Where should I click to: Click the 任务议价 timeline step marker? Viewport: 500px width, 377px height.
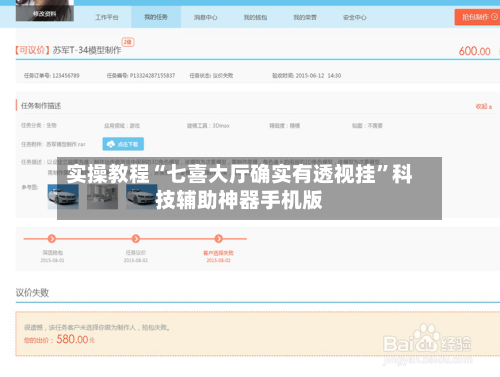(x=136, y=239)
